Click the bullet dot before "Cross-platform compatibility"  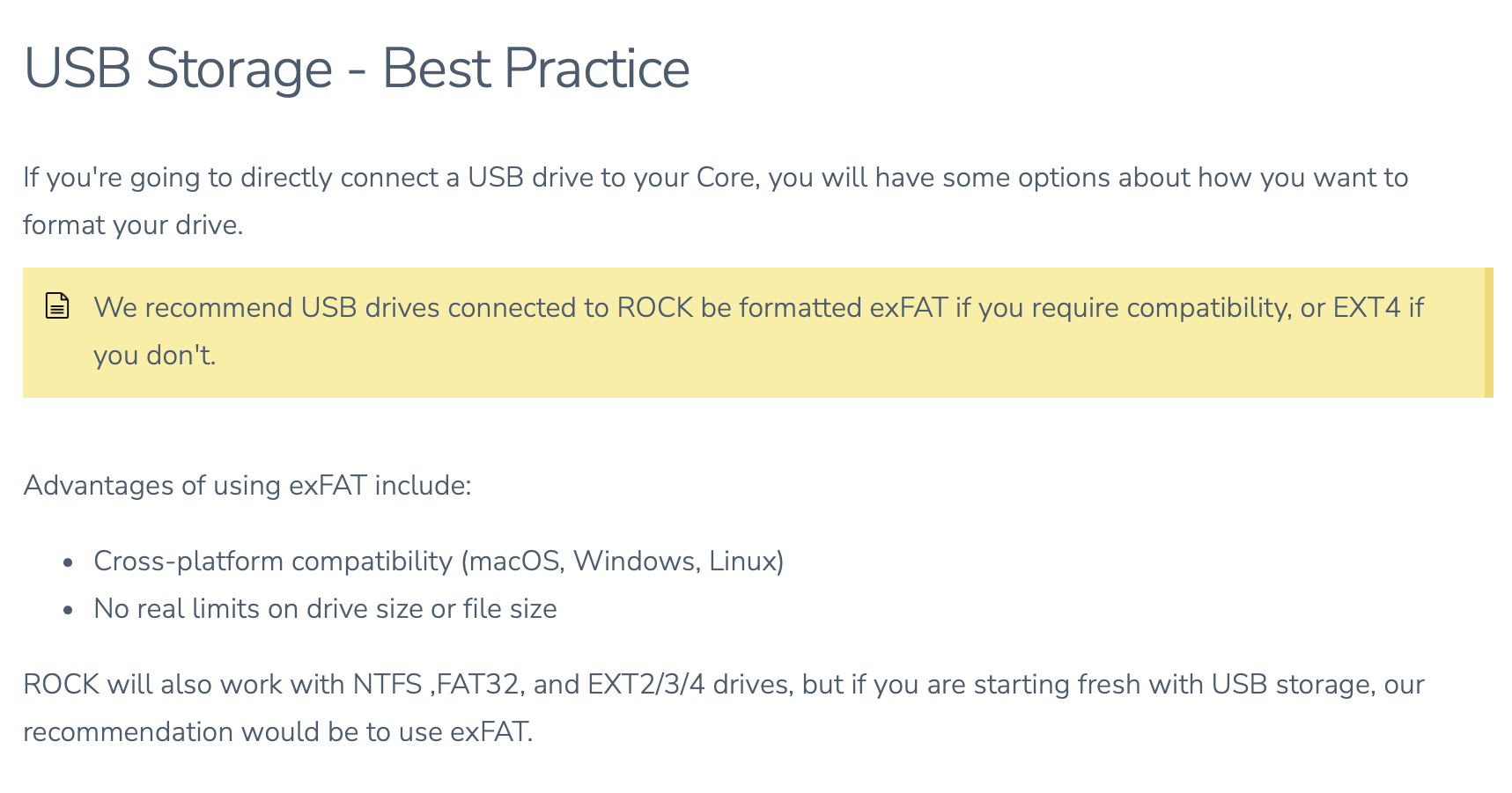[68, 562]
